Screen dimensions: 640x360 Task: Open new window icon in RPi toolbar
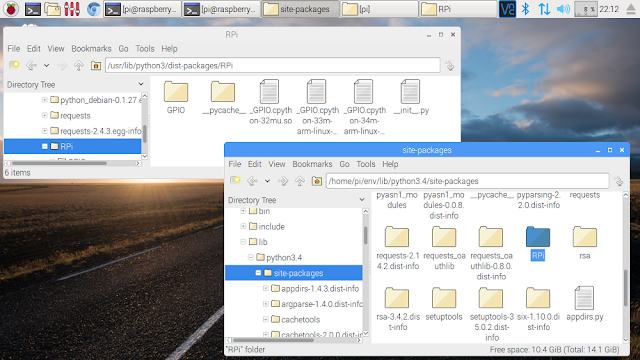pos(14,65)
